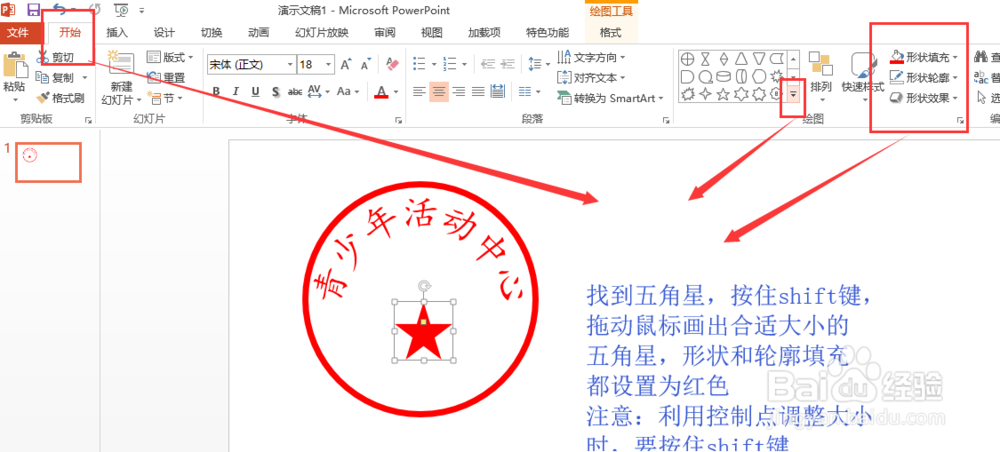This screenshot has width=1000, height=452.
Task: Click the New Slide (新建幻灯片) icon
Action: (x=121, y=64)
